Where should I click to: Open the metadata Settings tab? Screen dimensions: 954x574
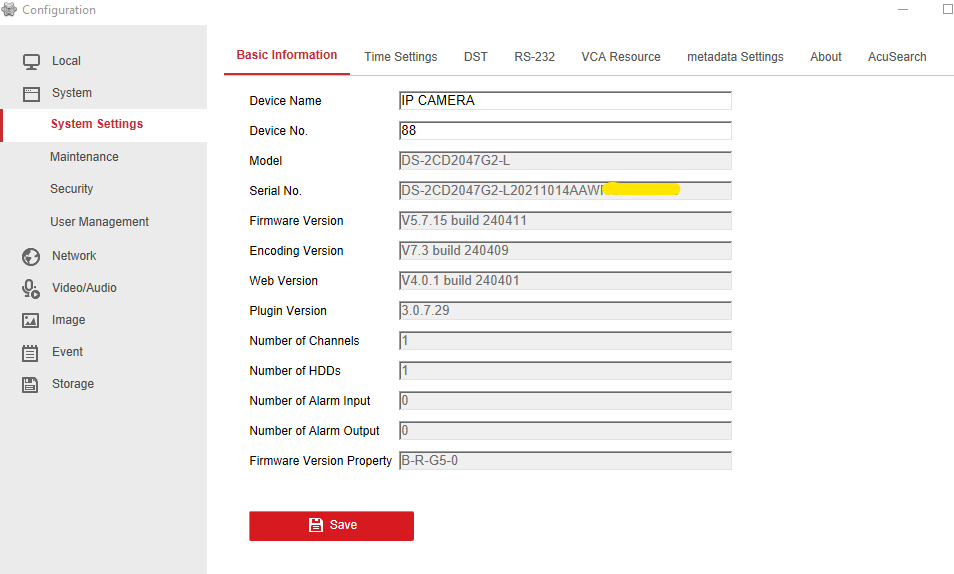click(x=735, y=57)
